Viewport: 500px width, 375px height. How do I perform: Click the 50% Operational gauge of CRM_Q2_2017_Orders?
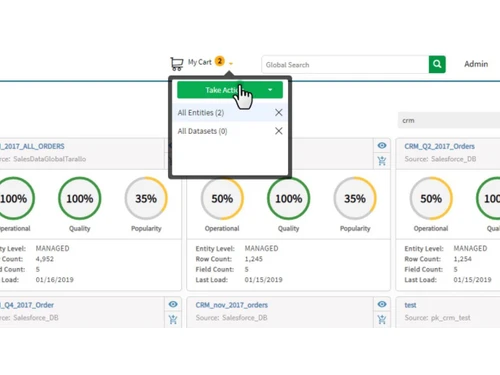[x=431, y=198]
